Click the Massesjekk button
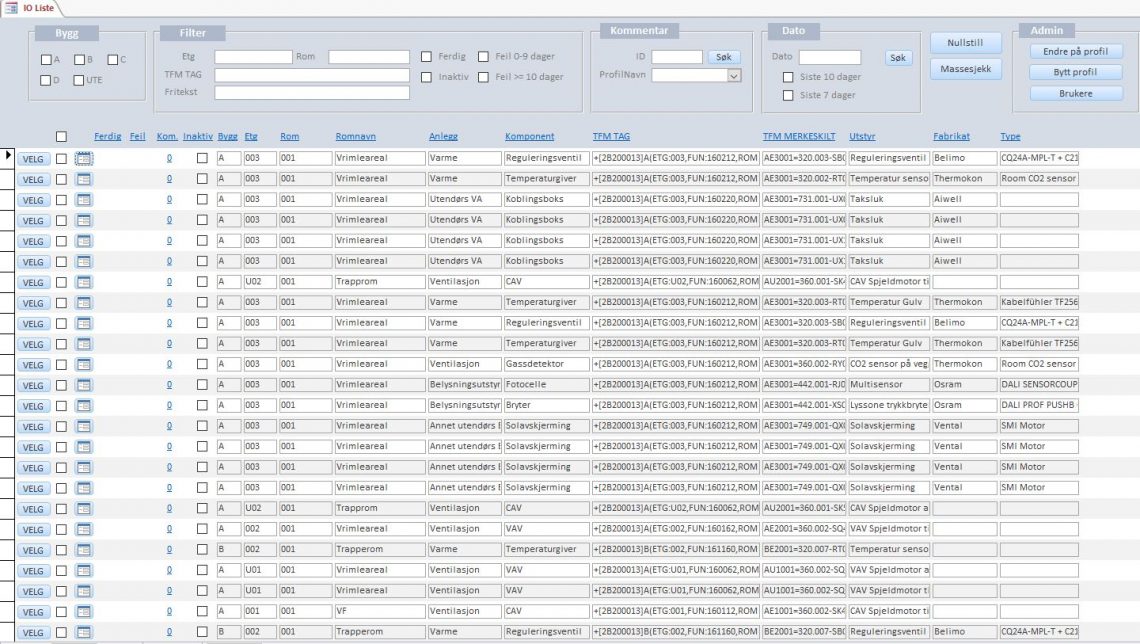The width and height of the screenshot is (1140, 644). tap(965, 69)
